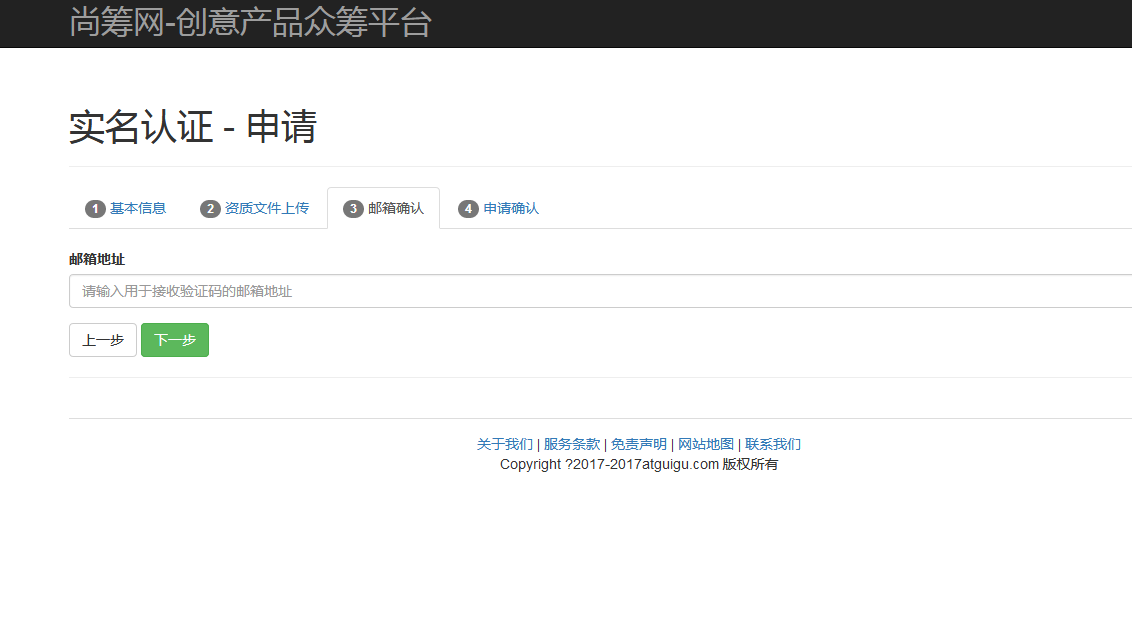This screenshot has width=1132, height=633.
Task: Click the step 3 numbered circle icon
Action: point(353,208)
